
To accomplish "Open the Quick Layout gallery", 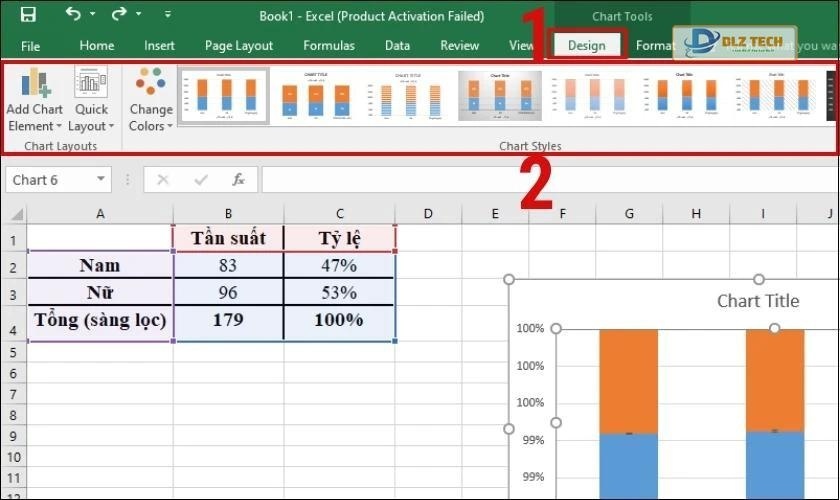I will pos(91,101).
